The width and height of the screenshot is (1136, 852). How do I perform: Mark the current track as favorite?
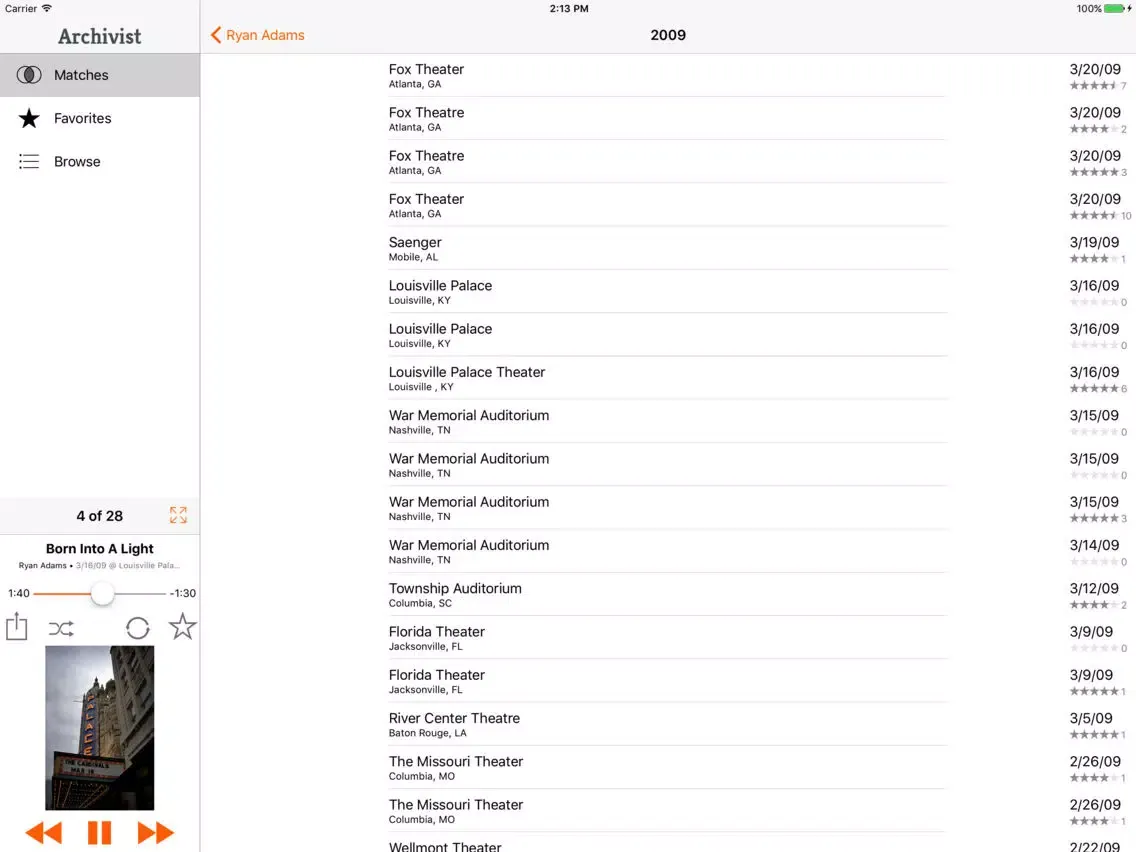[x=183, y=627]
